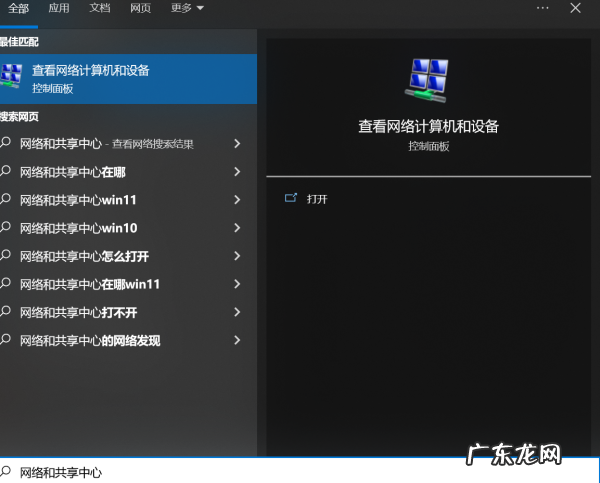Screen dimensions: 600x483
Task: Select the 网页 filter tab
Action: 141,8
